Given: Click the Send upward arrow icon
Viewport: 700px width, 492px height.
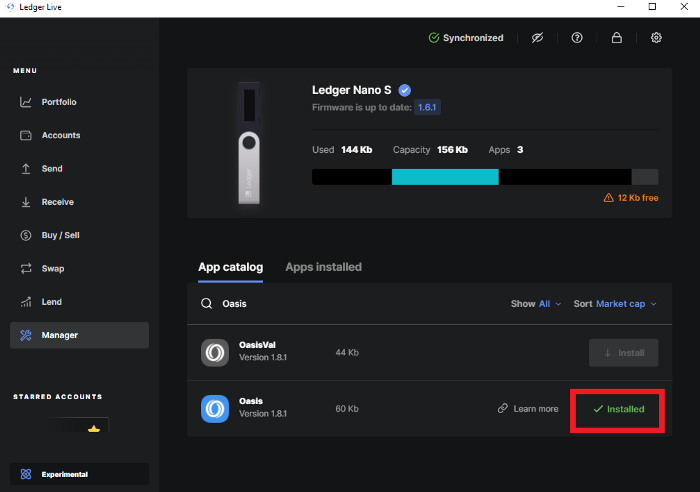Looking at the screenshot, I should click(x=26, y=169).
